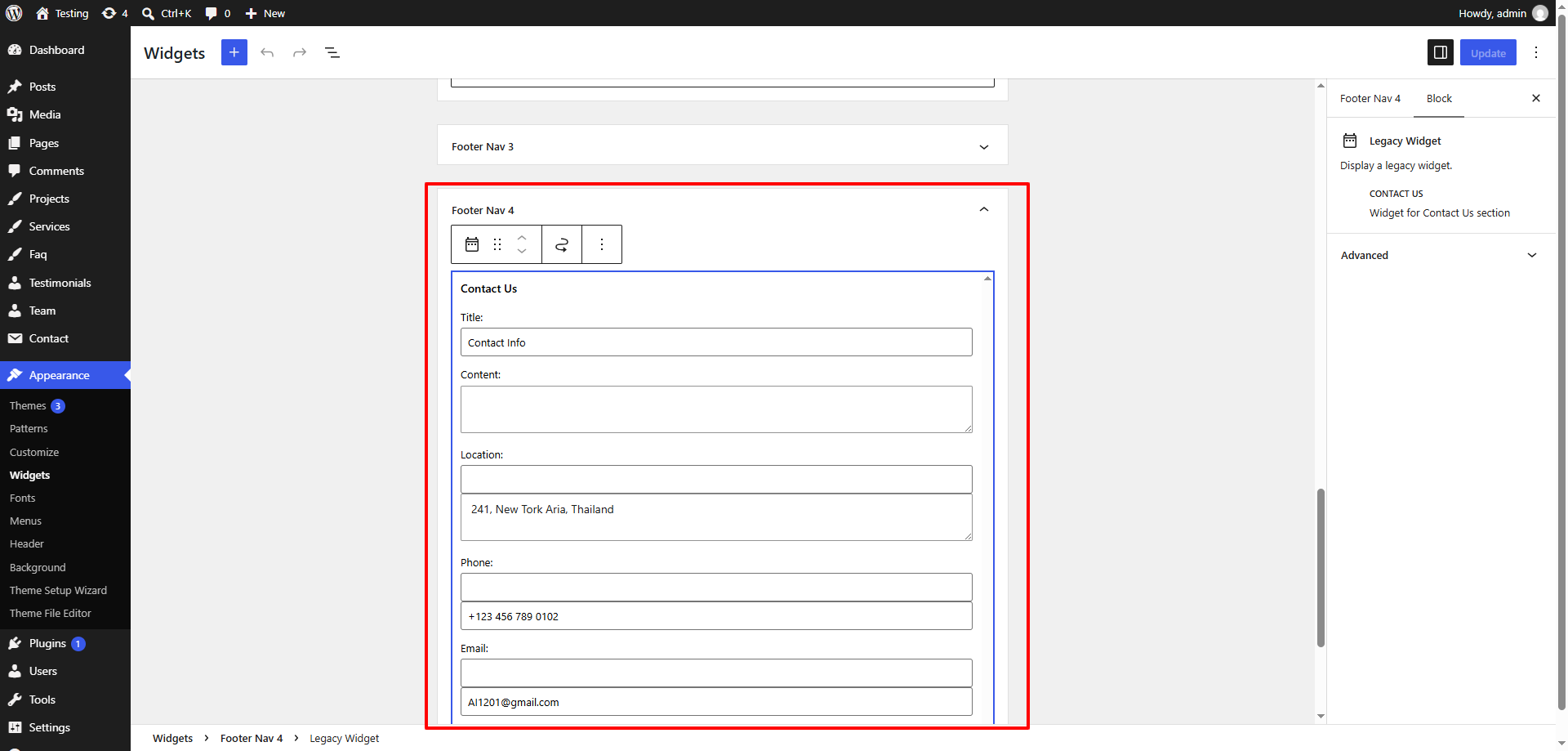Click the Title input with Contact Info
The width and height of the screenshot is (1568, 751).
pyautogui.click(x=716, y=342)
